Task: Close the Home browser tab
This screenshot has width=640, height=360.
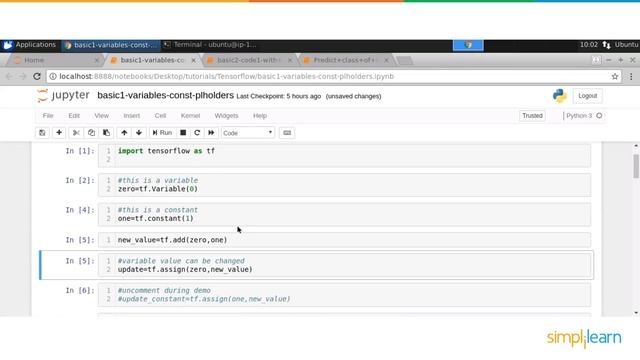Action: point(97,60)
